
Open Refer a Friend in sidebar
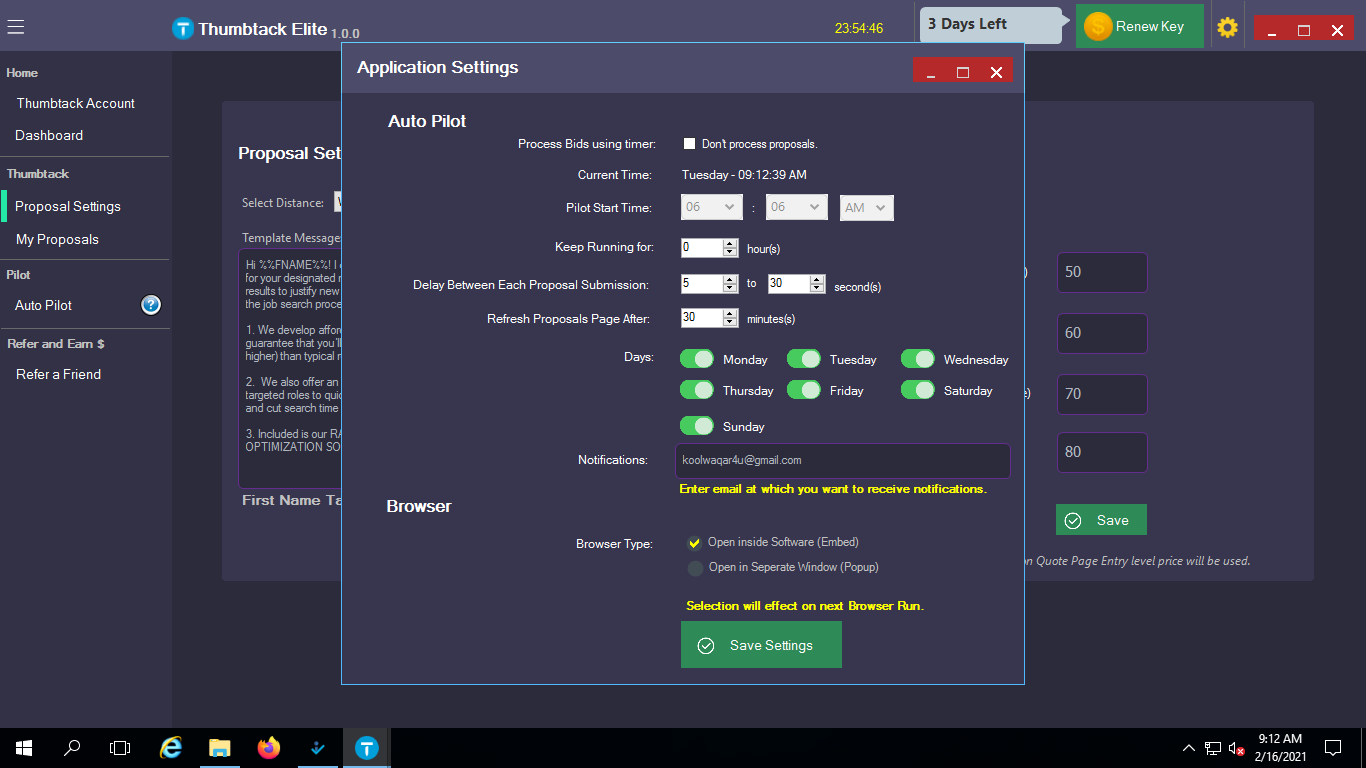coord(58,374)
